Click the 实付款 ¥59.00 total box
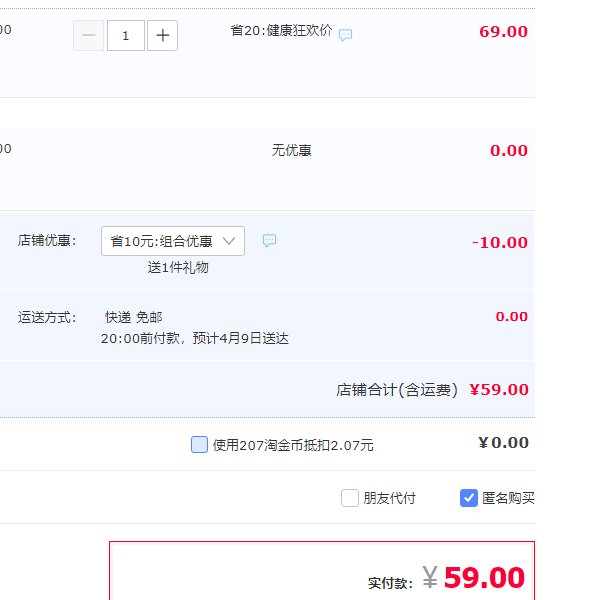595x600 pixels. tap(322, 571)
